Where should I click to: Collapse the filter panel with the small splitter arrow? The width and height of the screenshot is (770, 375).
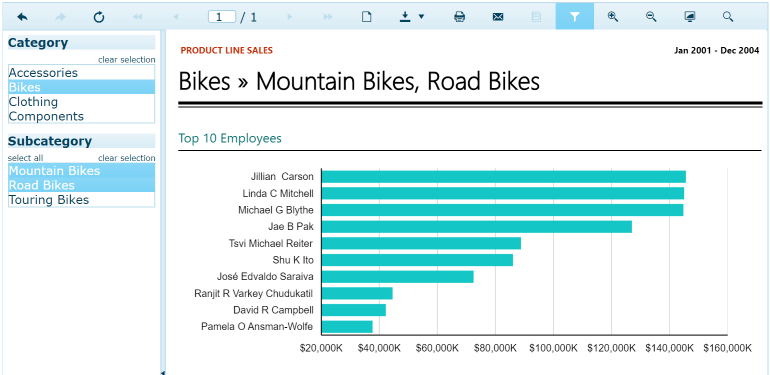click(163, 373)
